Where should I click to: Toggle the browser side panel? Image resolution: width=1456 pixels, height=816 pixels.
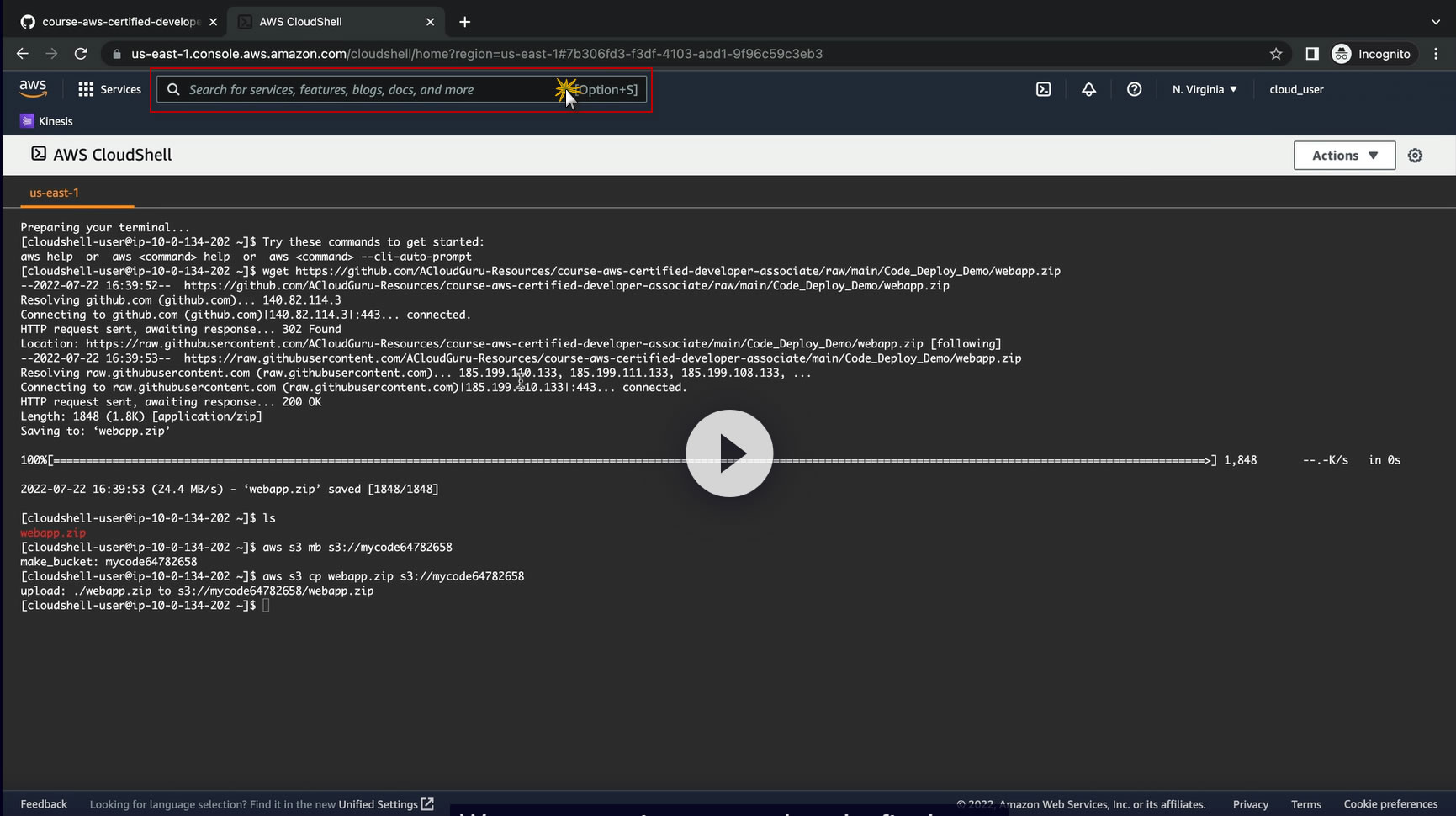click(x=1312, y=54)
